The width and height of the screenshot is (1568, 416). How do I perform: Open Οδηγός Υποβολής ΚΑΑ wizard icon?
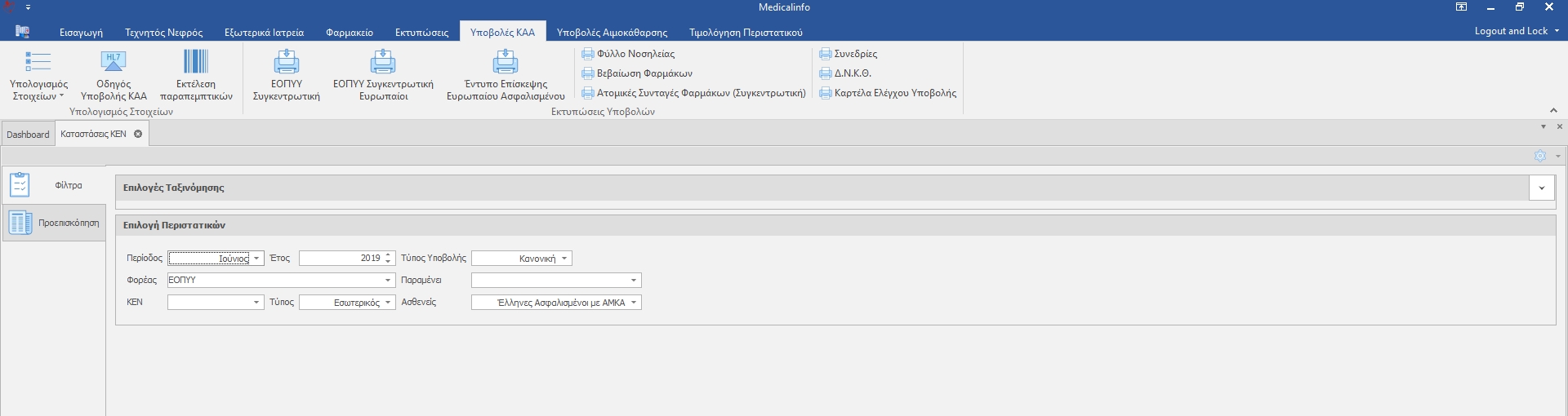coord(114,62)
